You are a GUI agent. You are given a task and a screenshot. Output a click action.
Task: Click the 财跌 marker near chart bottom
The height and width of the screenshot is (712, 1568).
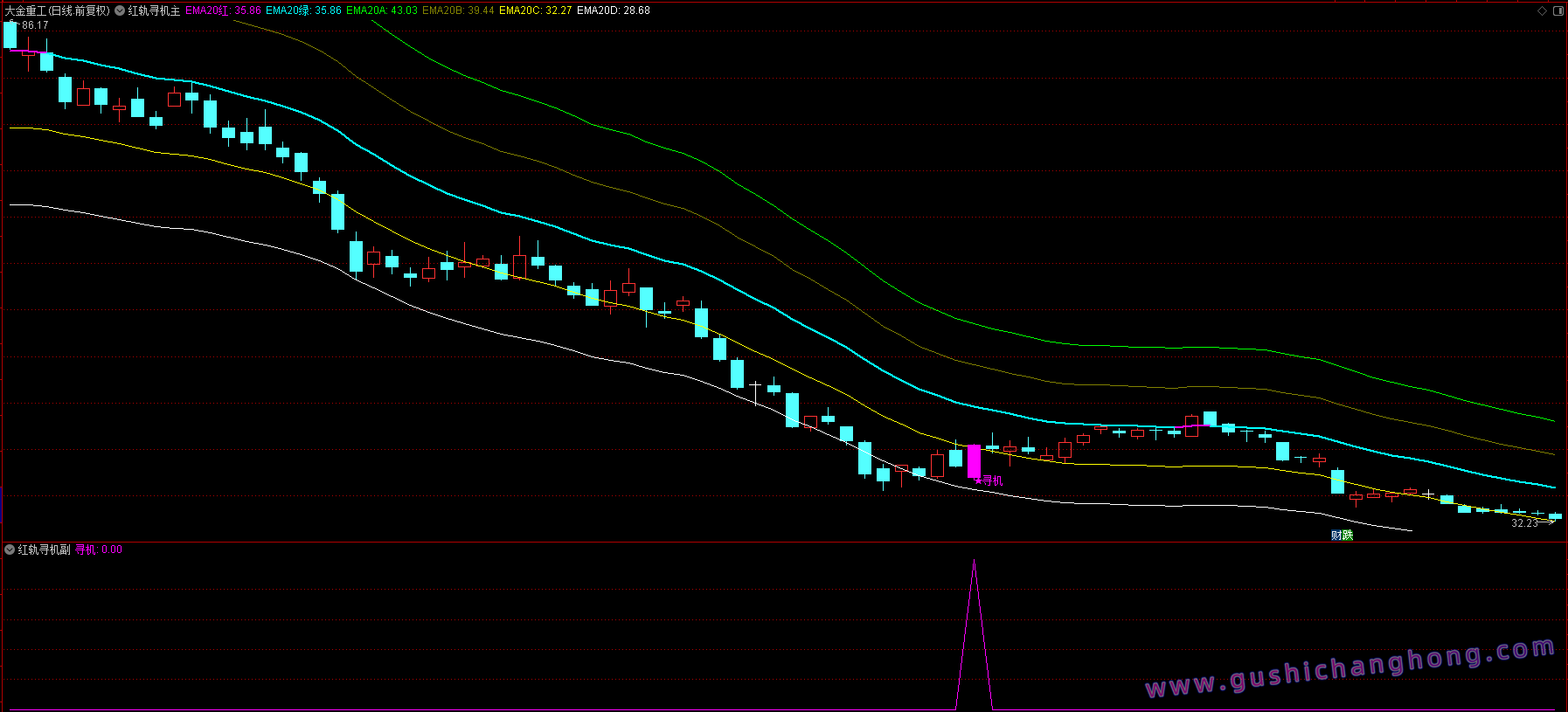tap(1342, 536)
